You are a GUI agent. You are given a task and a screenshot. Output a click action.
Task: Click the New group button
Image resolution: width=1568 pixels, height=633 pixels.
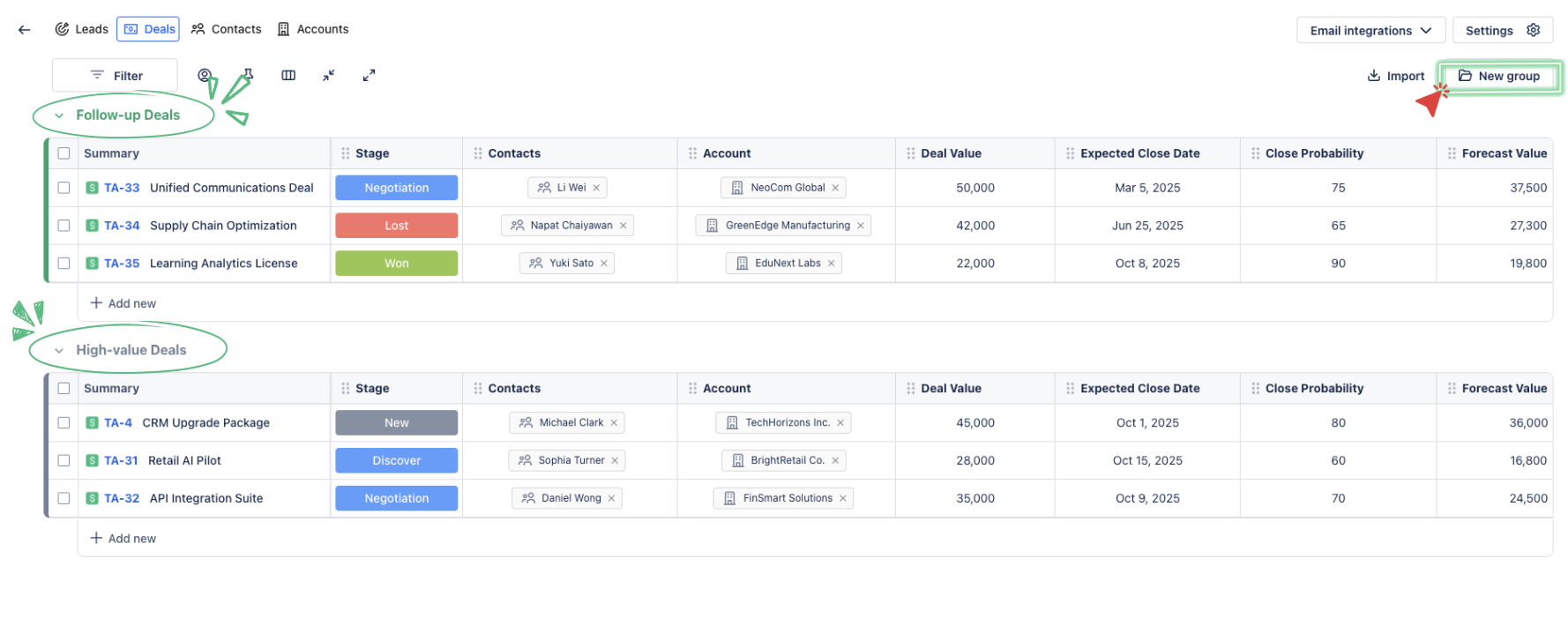tap(1499, 76)
